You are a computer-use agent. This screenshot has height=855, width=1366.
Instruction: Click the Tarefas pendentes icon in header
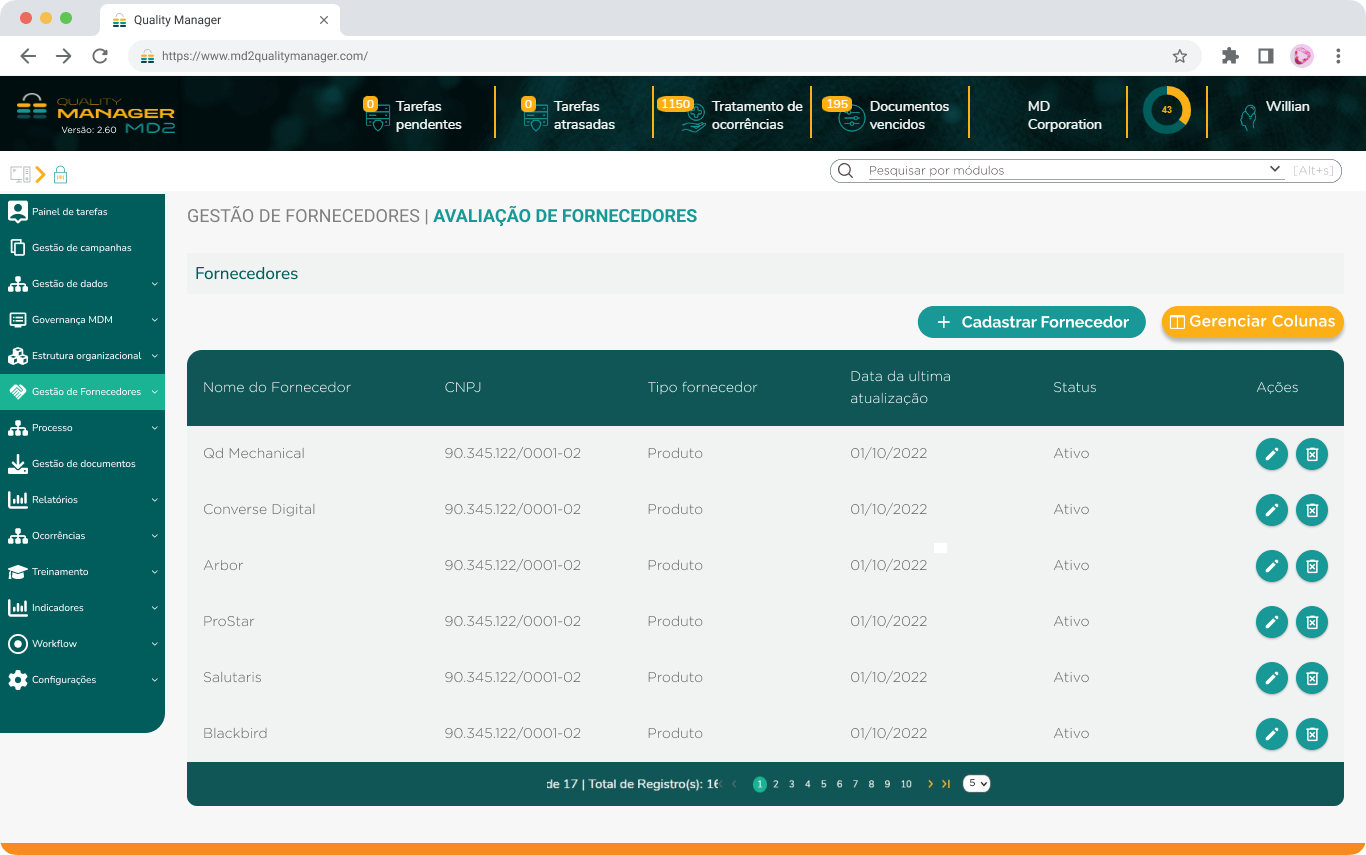click(x=376, y=112)
